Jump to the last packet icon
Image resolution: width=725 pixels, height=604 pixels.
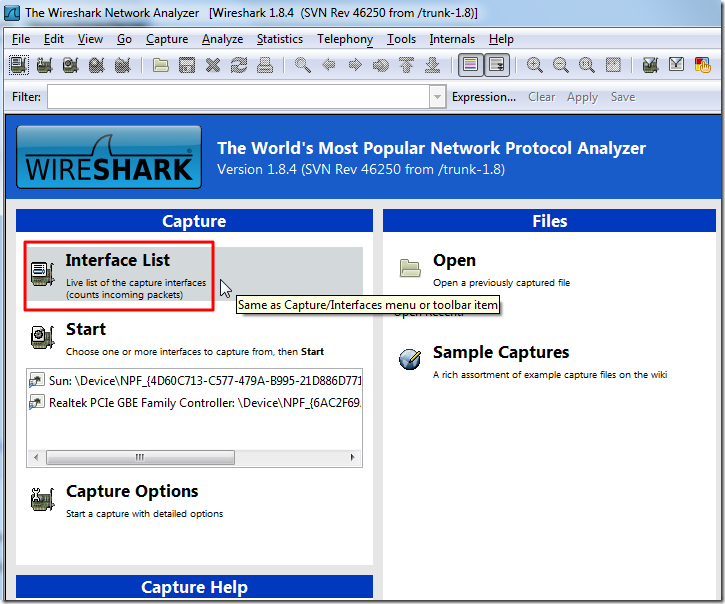432,65
